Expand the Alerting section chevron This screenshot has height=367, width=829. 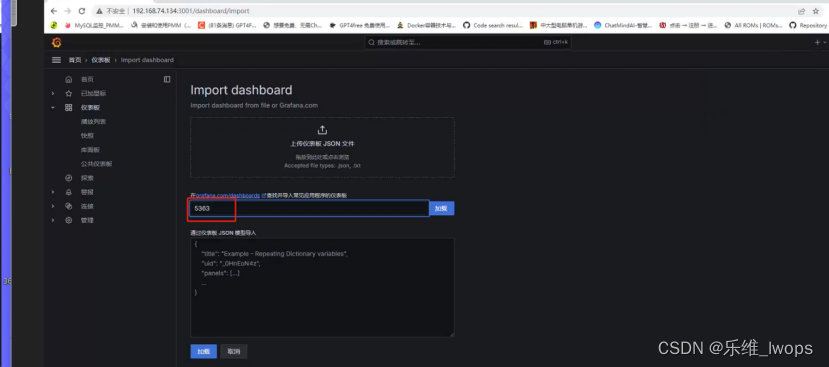click(x=52, y=192)
